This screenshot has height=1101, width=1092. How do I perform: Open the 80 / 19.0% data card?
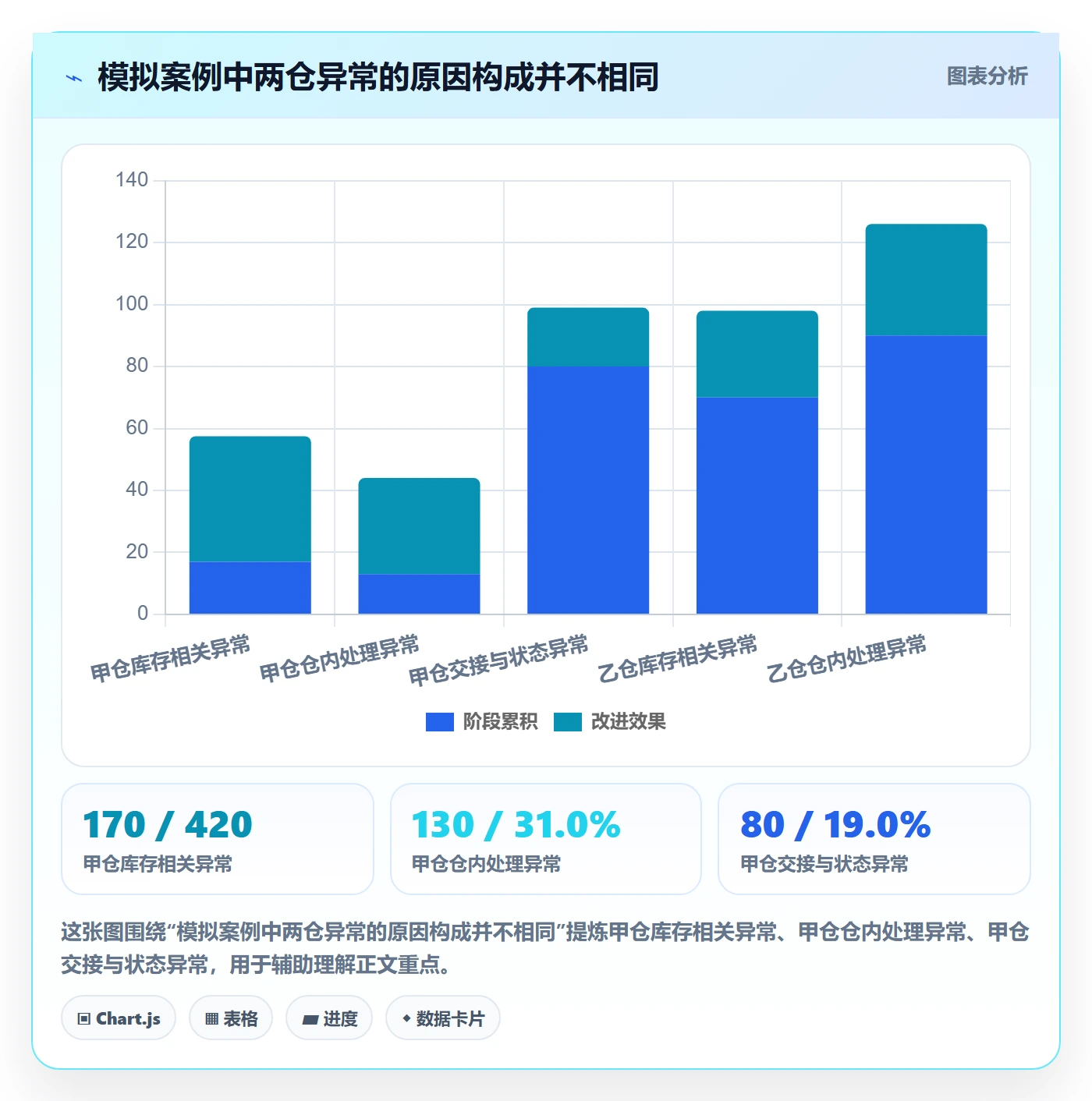click(874, 839)
